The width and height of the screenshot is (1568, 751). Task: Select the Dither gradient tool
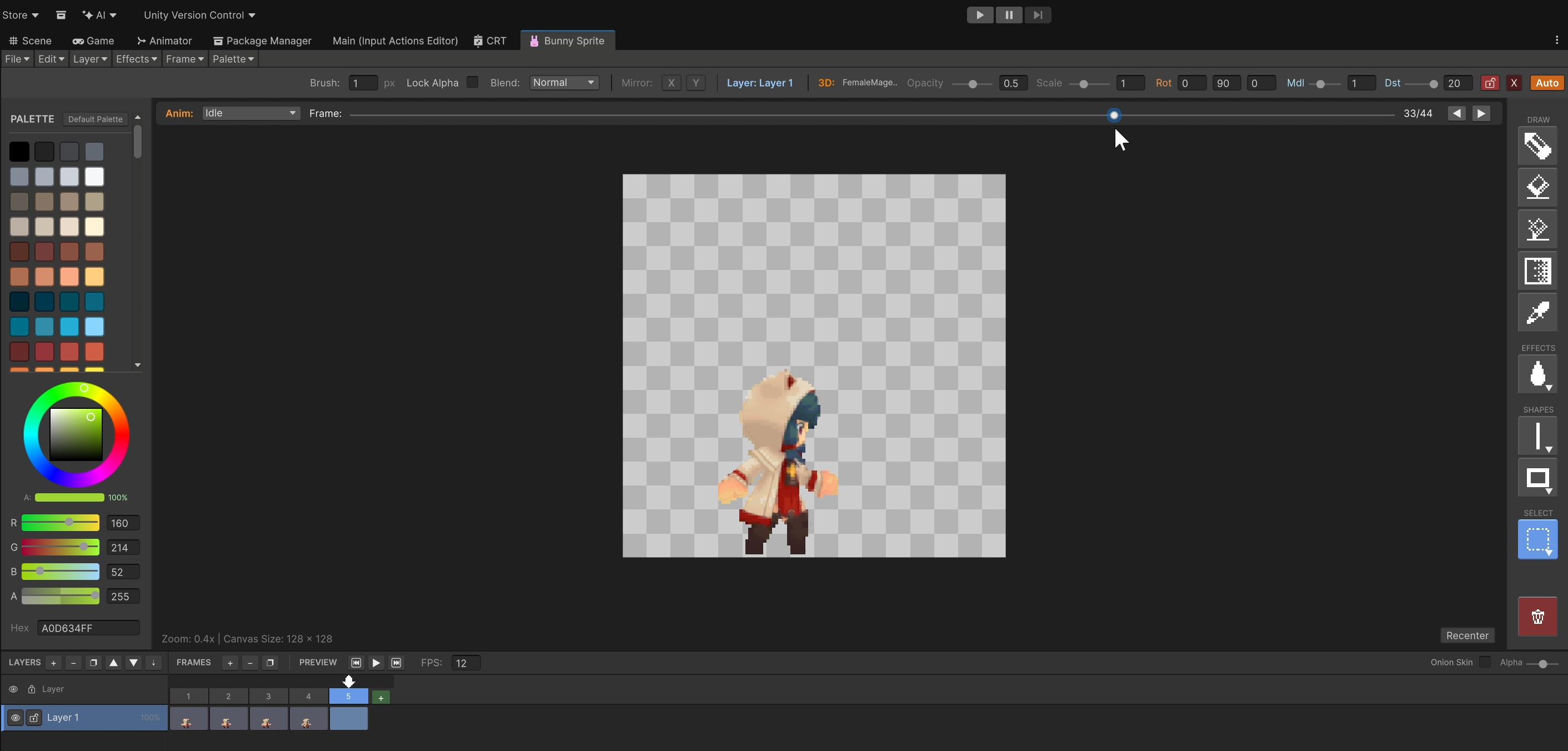(1537, 272)
